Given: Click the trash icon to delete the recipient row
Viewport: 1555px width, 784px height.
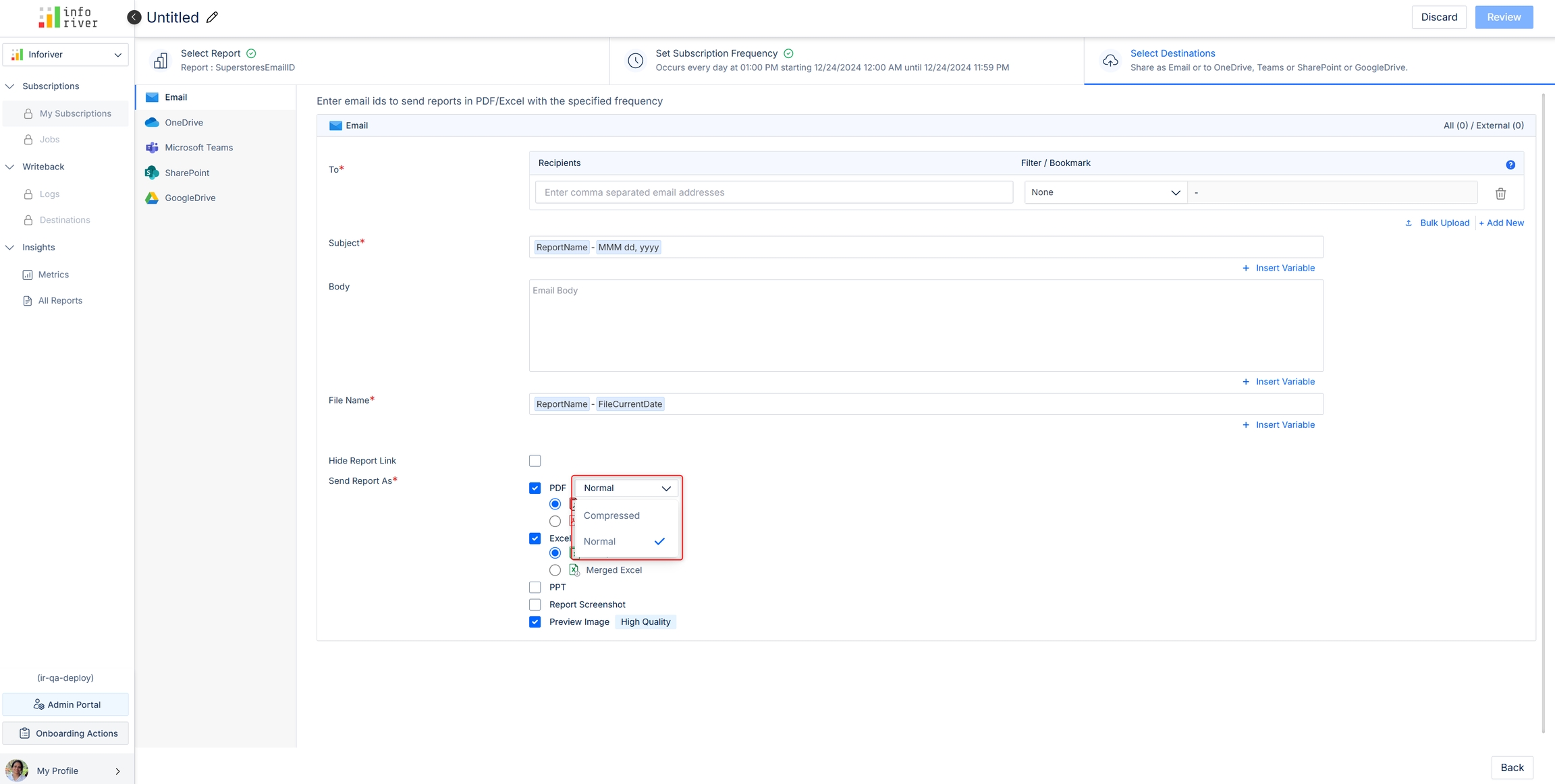Looking at the screenshot, I should click(x=1500, y=194).
